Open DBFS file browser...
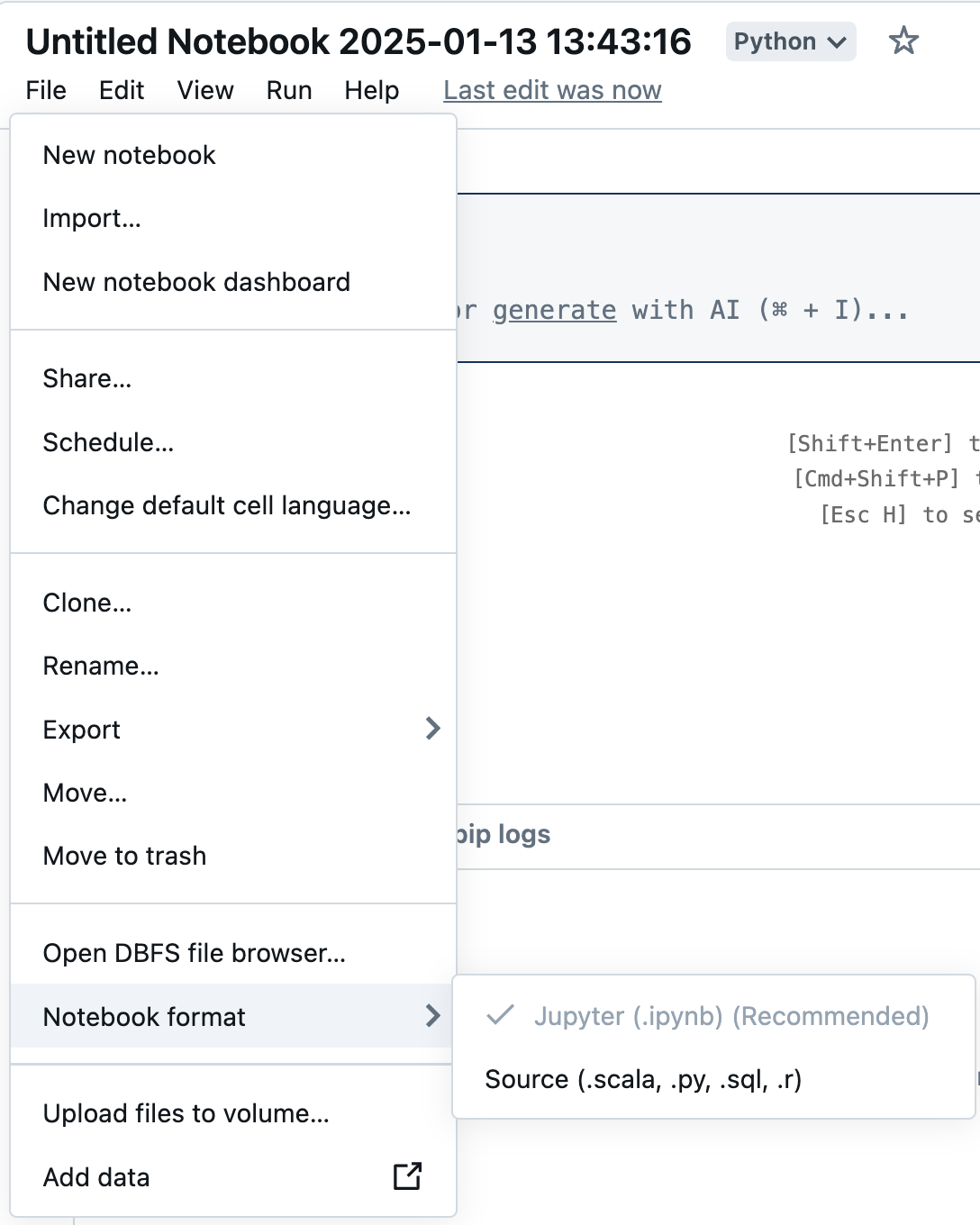Image resolution: width=980 pixels, height=1225 pixels. coord(195,953)
